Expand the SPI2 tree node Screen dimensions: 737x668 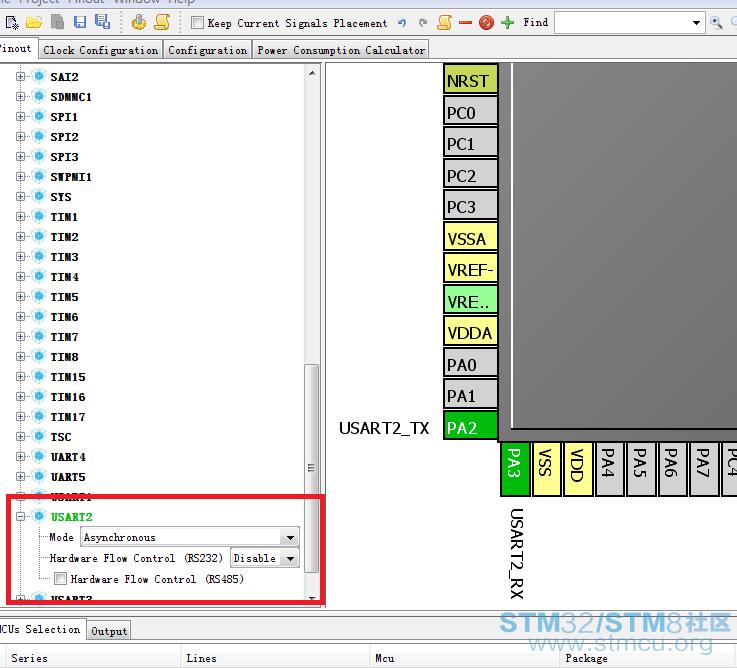[20, 136]
